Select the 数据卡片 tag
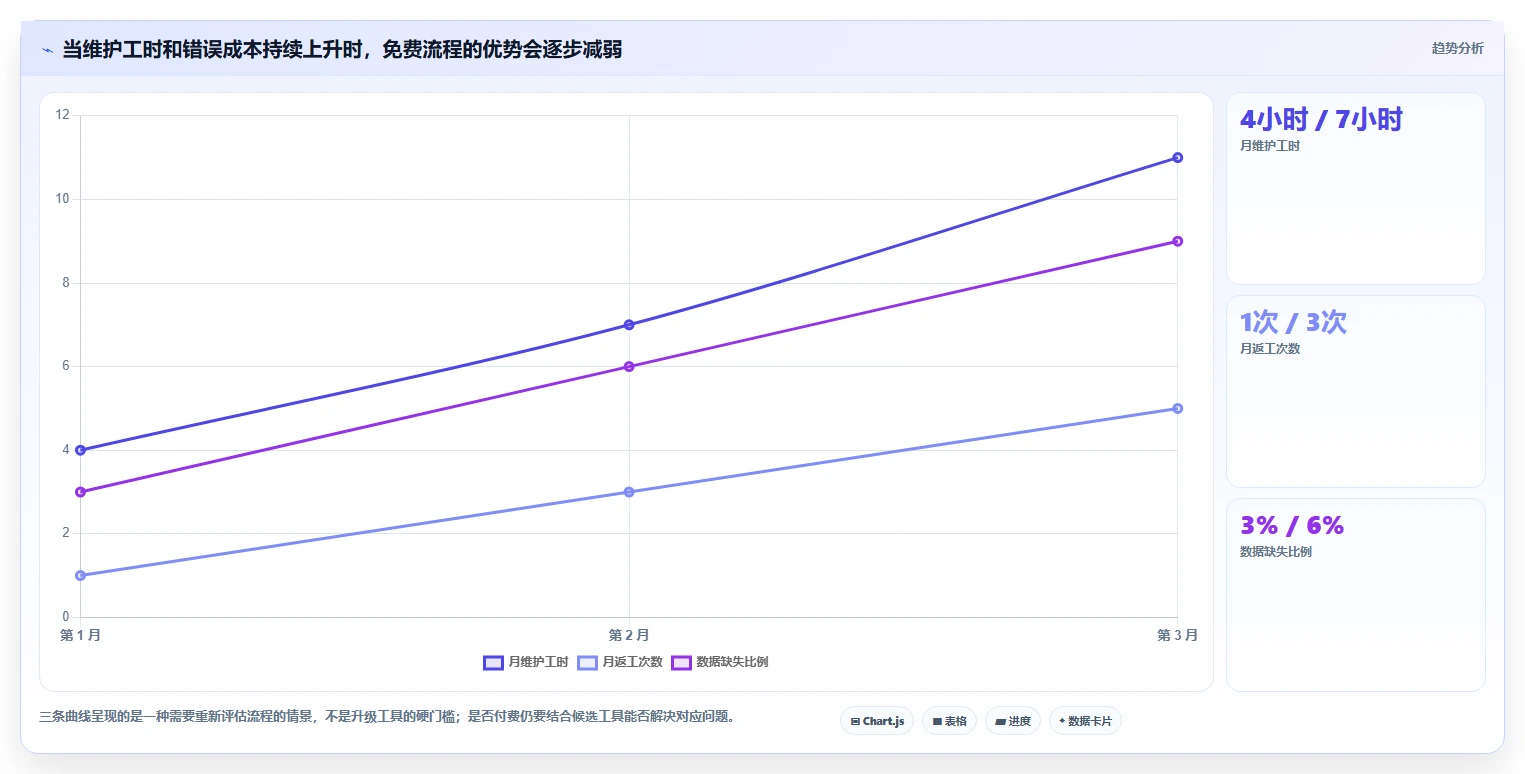 click(x=1085, y=721)
